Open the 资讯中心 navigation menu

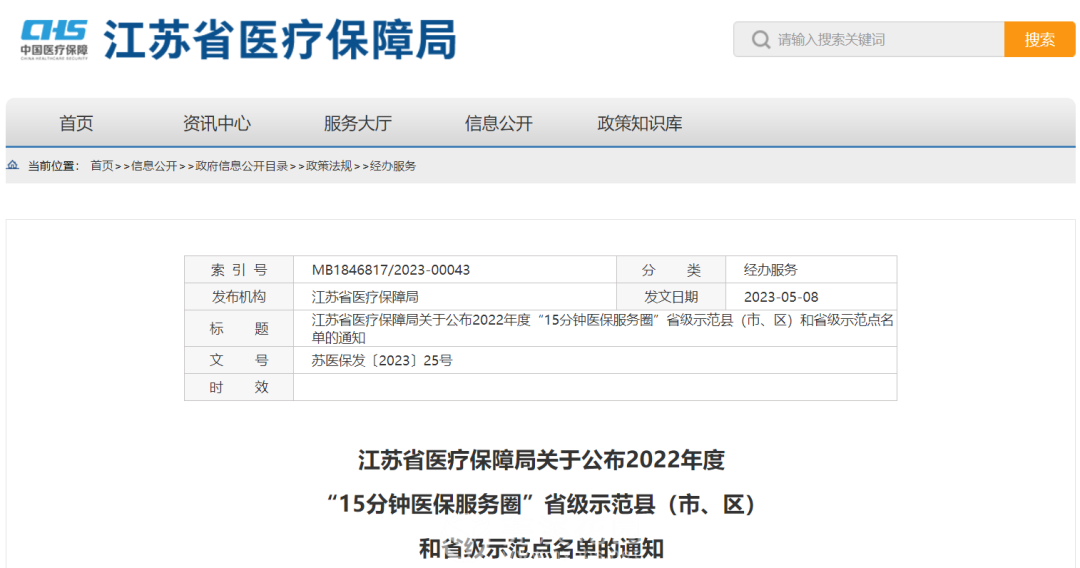coord(216,123)
